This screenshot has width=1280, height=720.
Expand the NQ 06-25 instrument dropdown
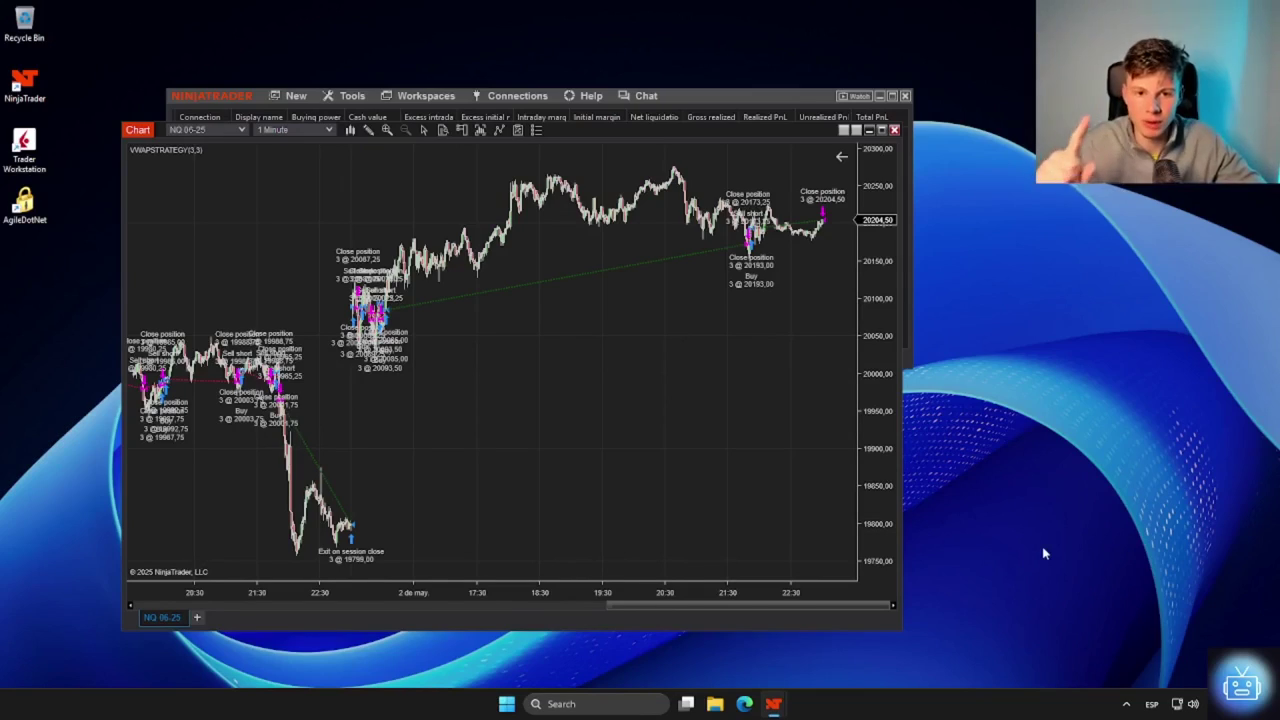coord(207,130)
